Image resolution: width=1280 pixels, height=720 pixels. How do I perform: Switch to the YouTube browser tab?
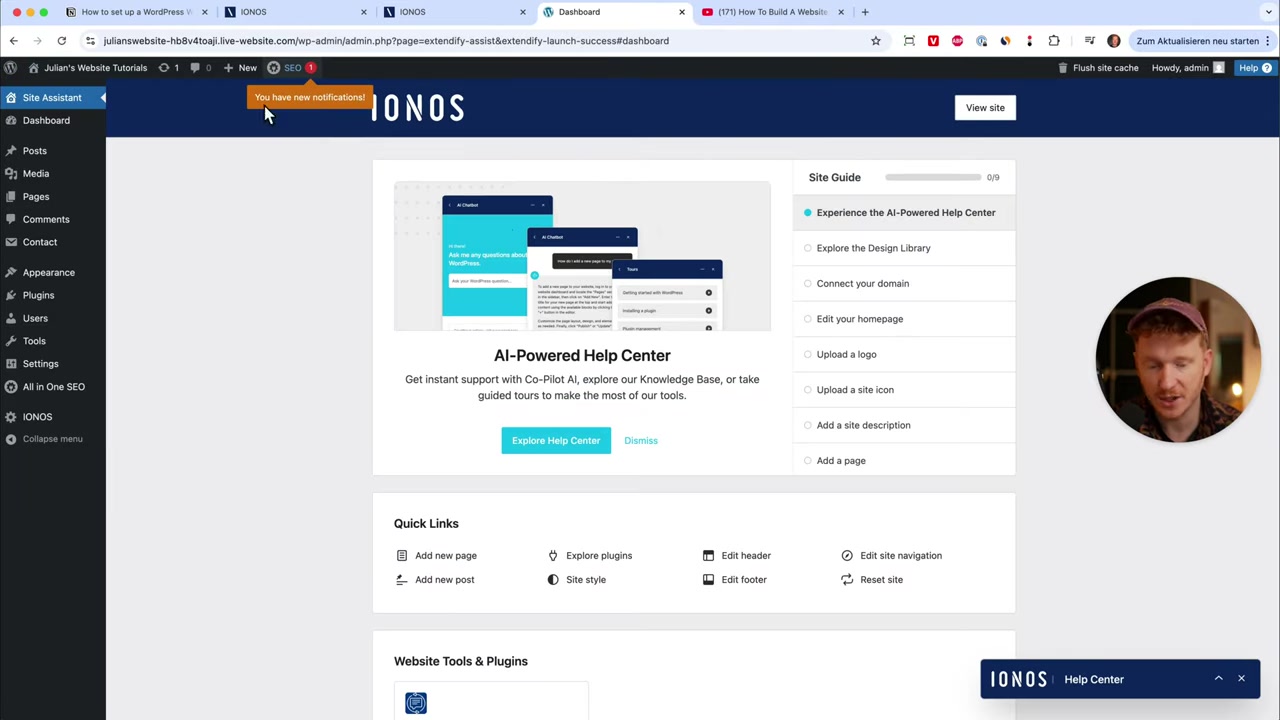click(x=772, y=12)
